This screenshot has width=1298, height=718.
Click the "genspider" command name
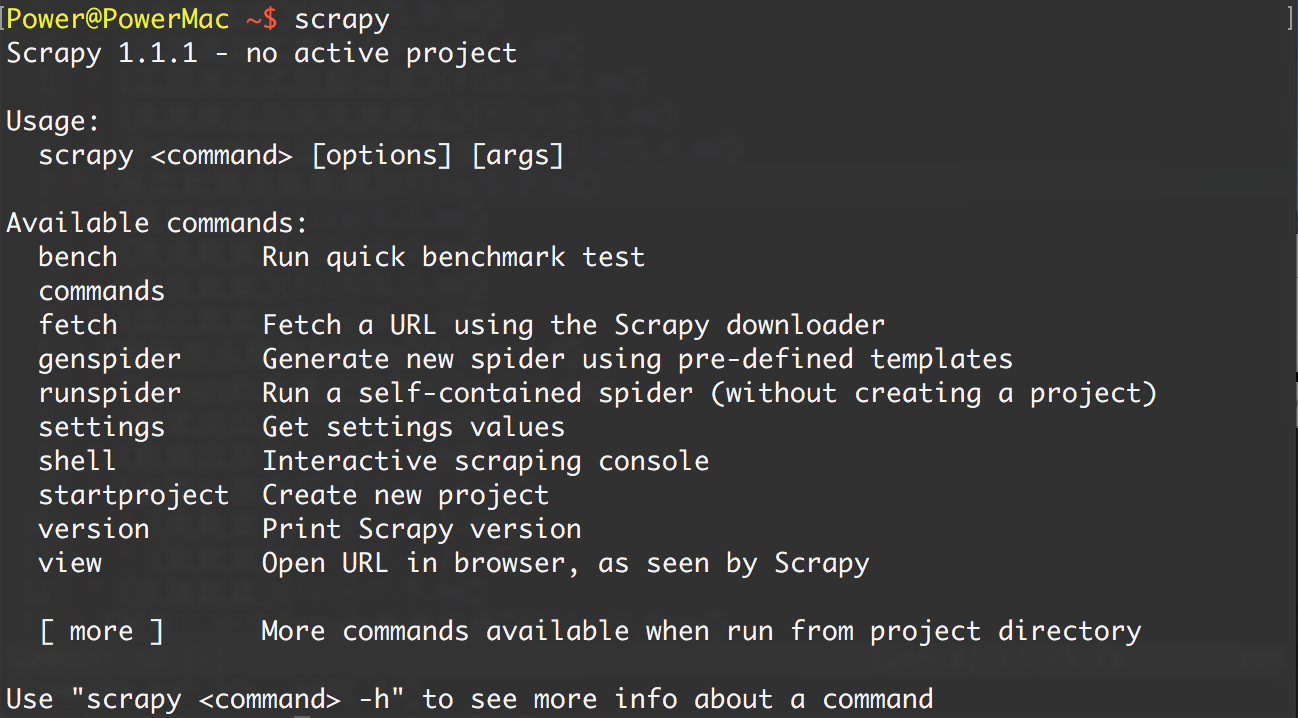[x=110, y=359]
